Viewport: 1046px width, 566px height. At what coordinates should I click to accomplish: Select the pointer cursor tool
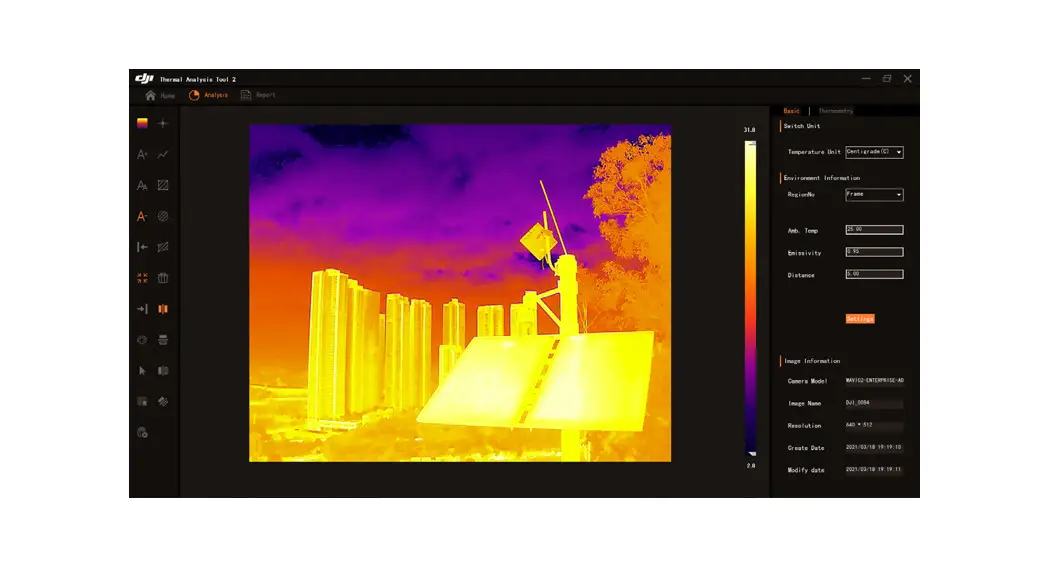(x=142, y=370)
